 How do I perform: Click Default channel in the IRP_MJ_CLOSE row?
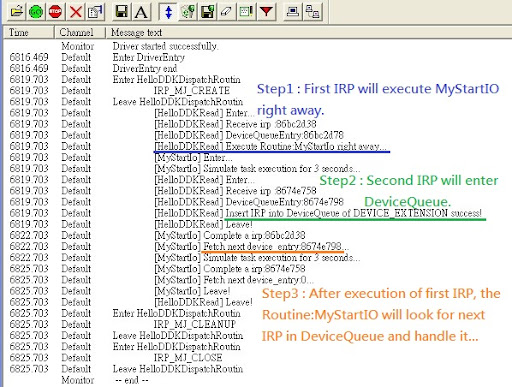(x=76, y=358)
